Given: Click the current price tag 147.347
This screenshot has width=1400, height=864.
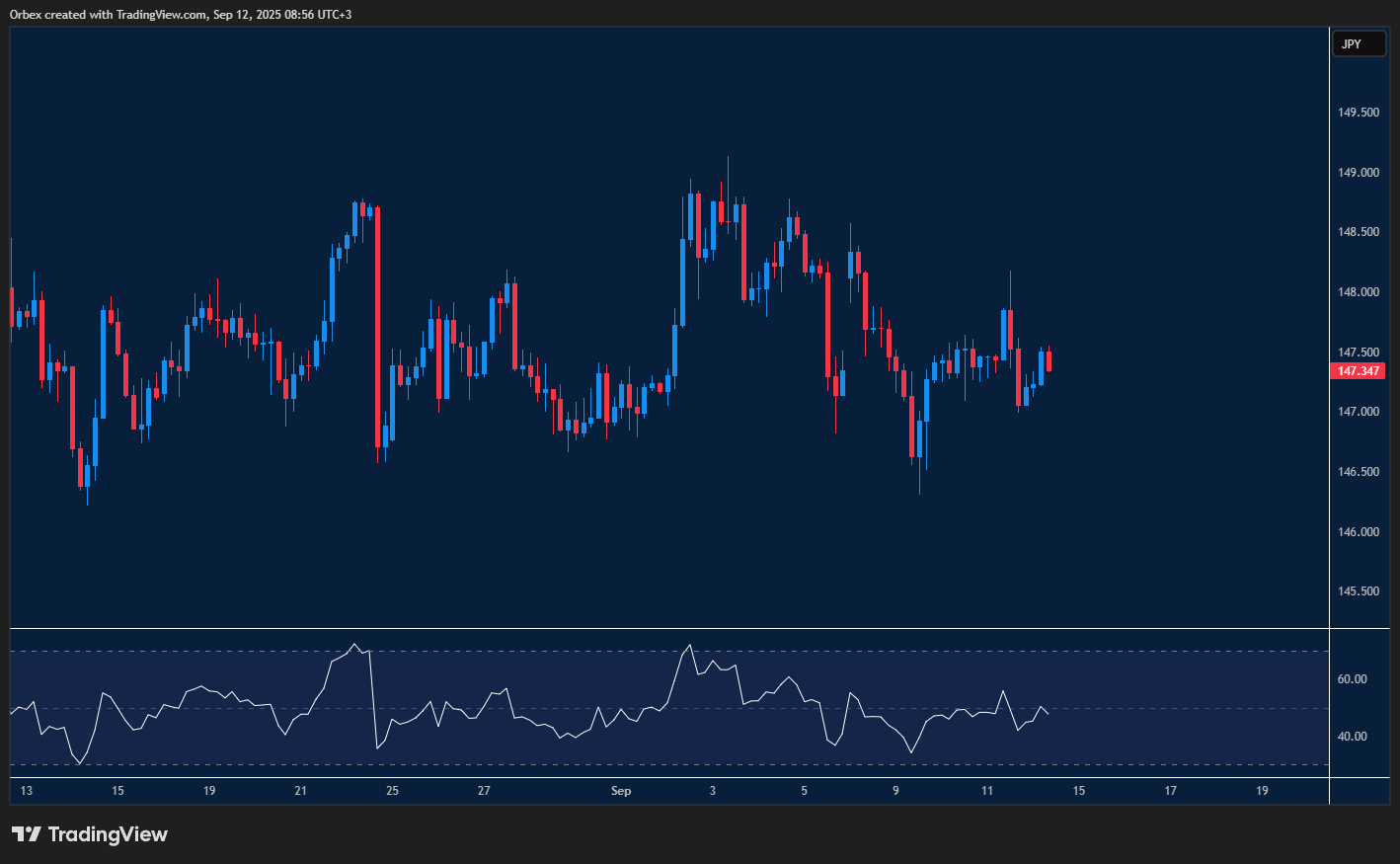Looking at the screenshot, I should tap(1359, 371).
